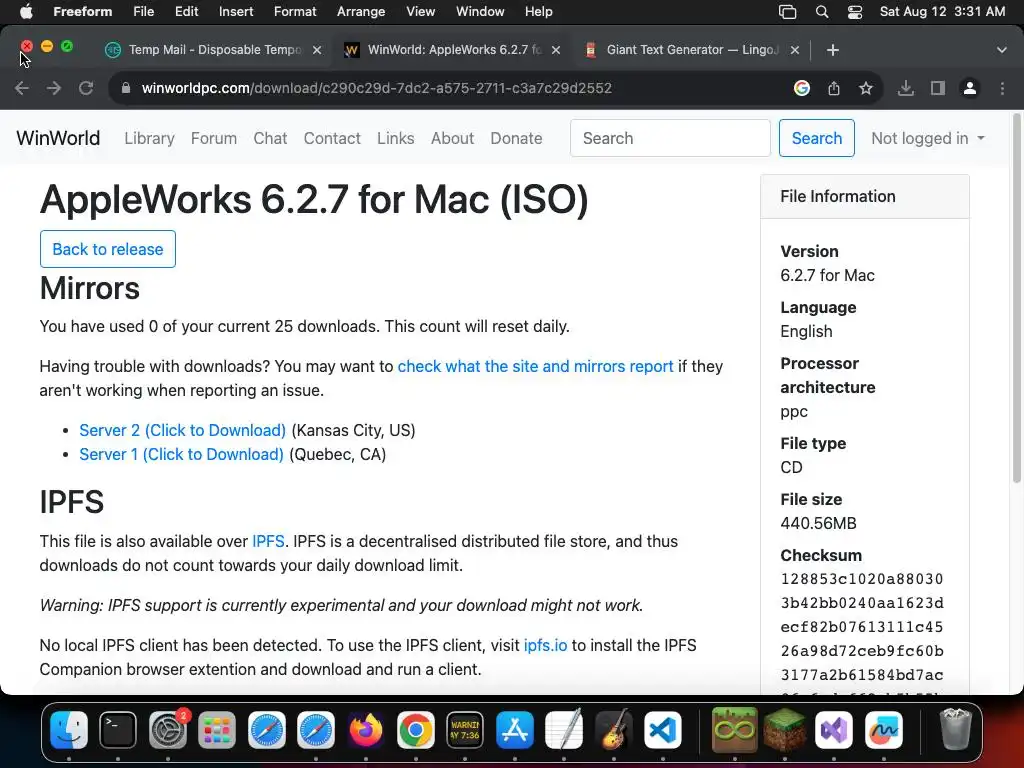Open System Preferences in the dock
Screen dimensions: 1024x768
click(x=168, y=729)
